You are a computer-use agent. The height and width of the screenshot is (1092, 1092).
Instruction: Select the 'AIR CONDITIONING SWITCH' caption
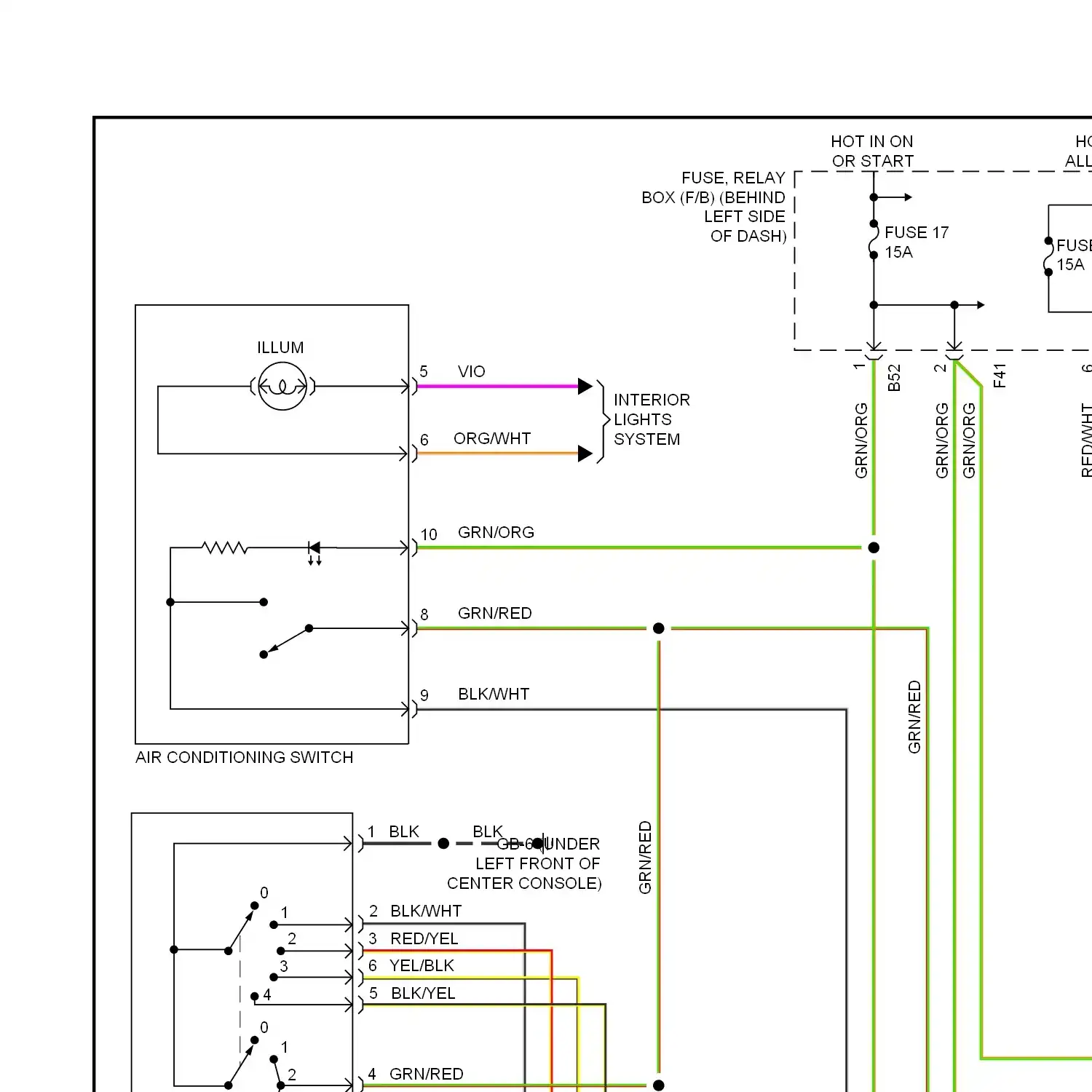pyautogui.click(x=244, y=757)
